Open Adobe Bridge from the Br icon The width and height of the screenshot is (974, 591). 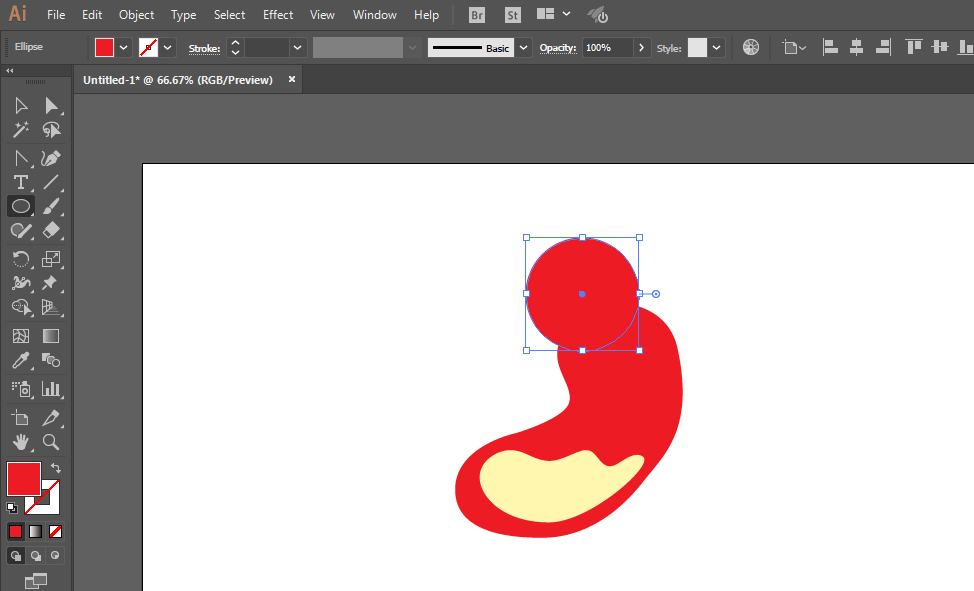(x=477, y=15)
